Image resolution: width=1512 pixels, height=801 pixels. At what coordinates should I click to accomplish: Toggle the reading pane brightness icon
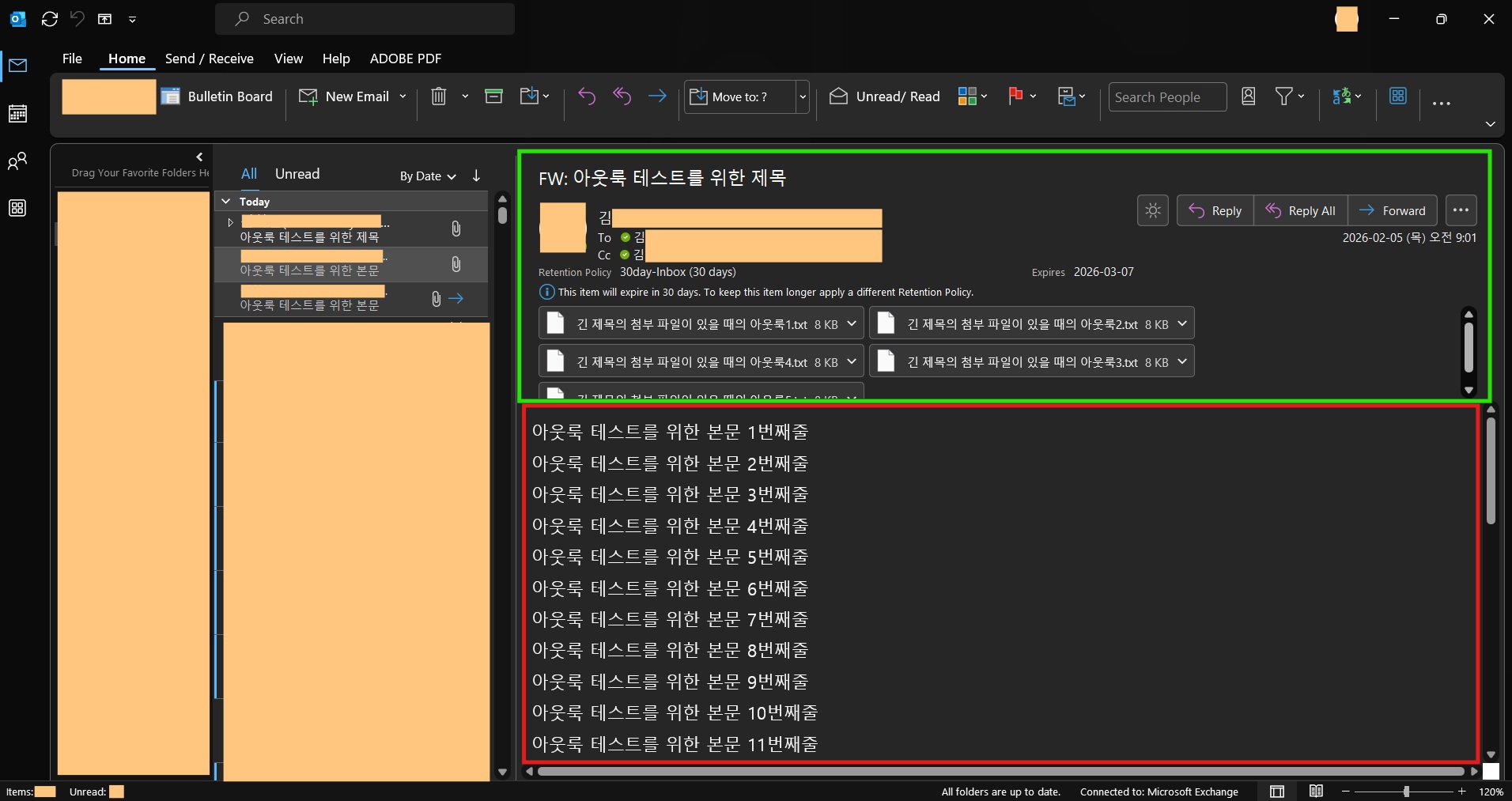[x=1153, y=210]
